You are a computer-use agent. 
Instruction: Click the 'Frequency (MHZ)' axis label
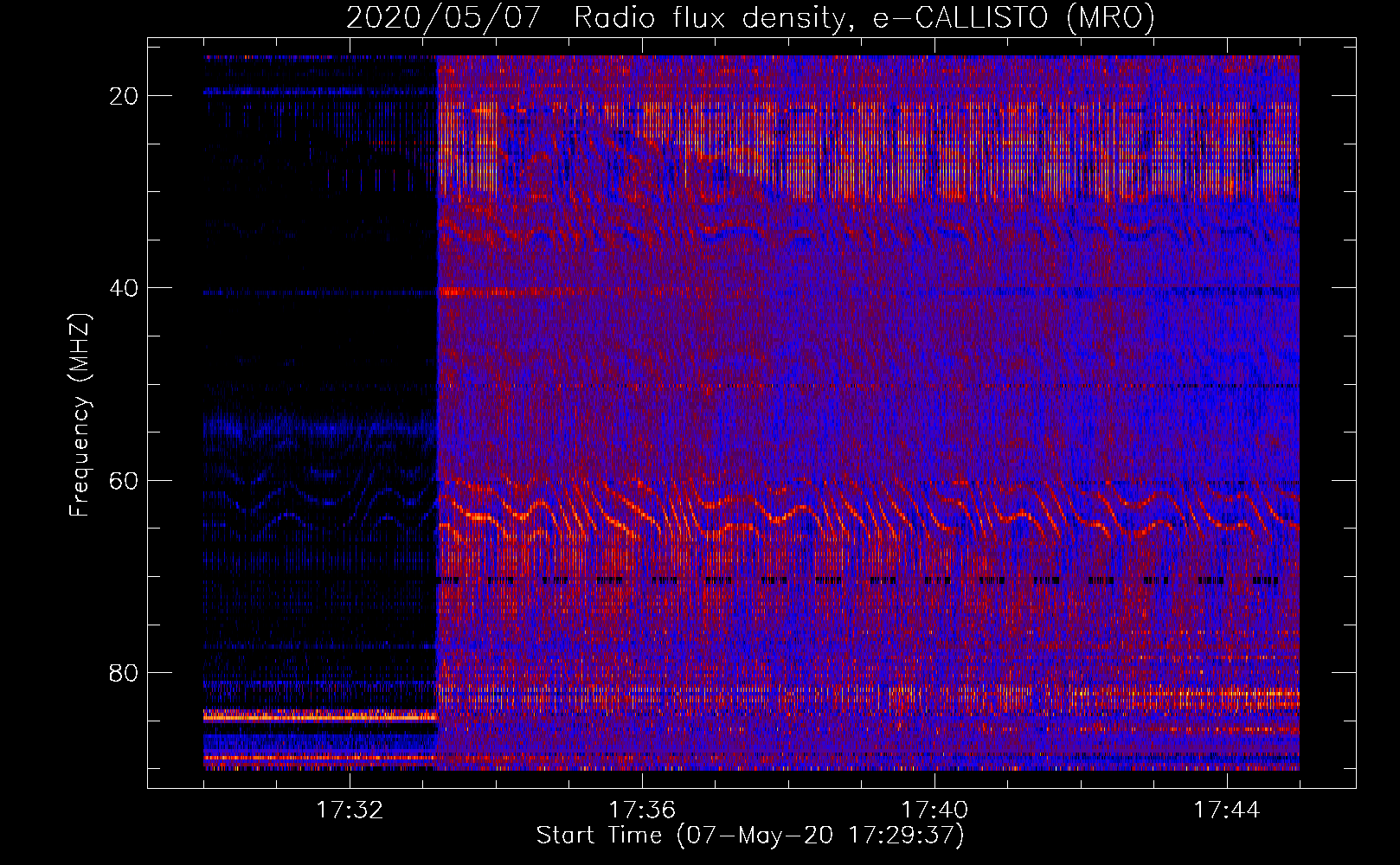pyautogui.click(x=80, y=416)
